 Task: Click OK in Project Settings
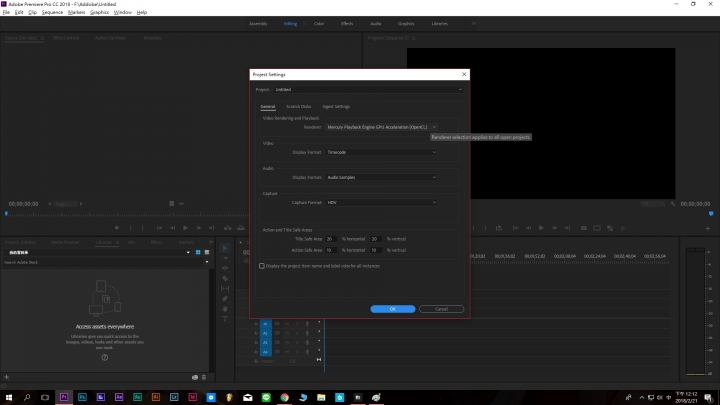click(393, 309)
